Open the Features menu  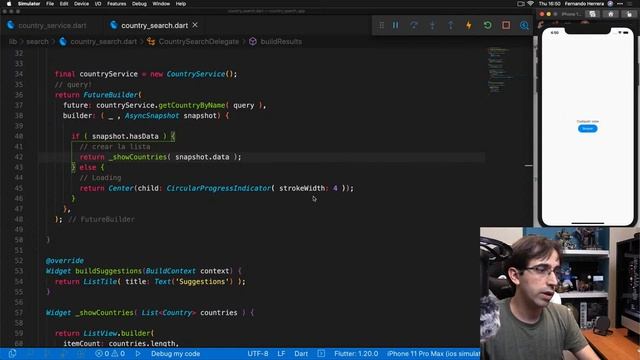point(116,4)
